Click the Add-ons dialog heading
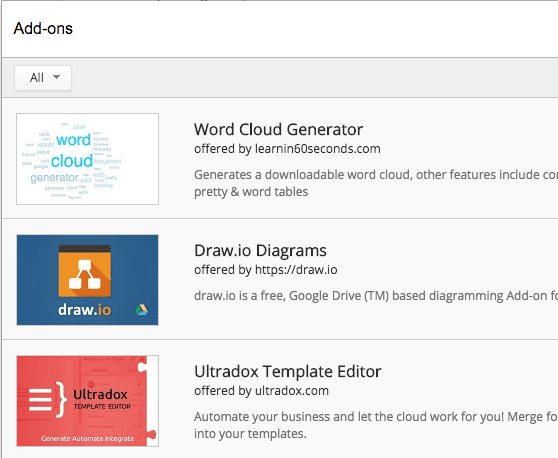This screenshot has width=558, height=458. tap(43, 28)
